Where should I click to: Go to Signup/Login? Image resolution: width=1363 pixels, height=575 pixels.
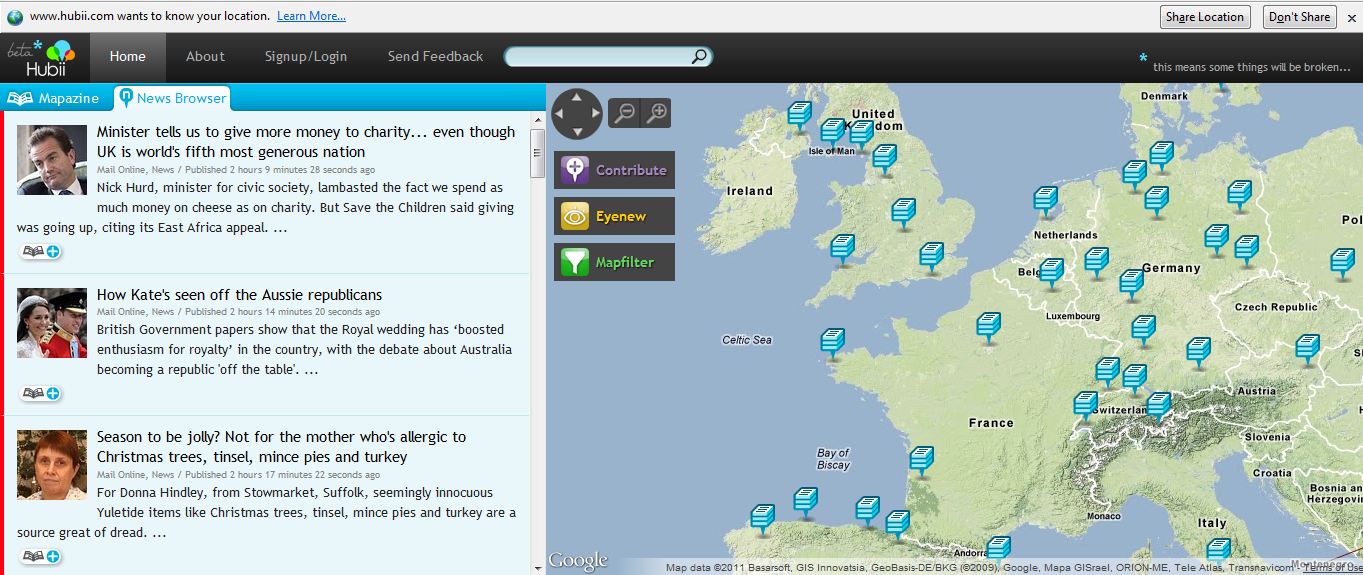click(306, 57)
